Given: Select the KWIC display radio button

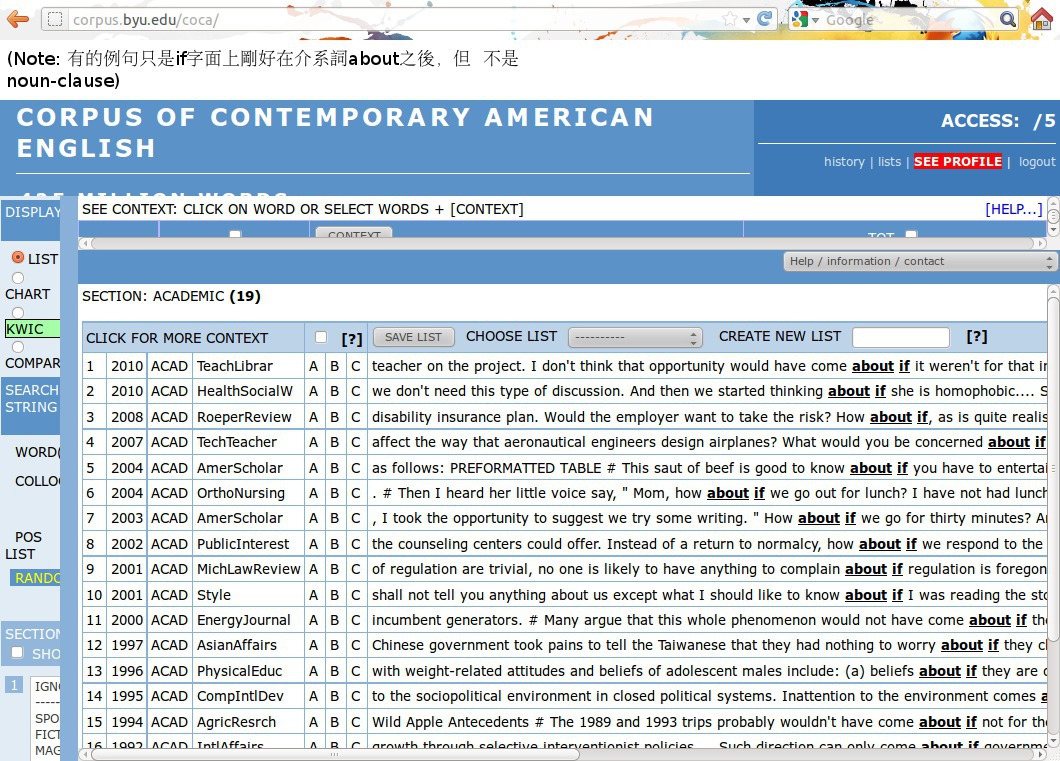Looking at the screenshot, I should (18, 312).
